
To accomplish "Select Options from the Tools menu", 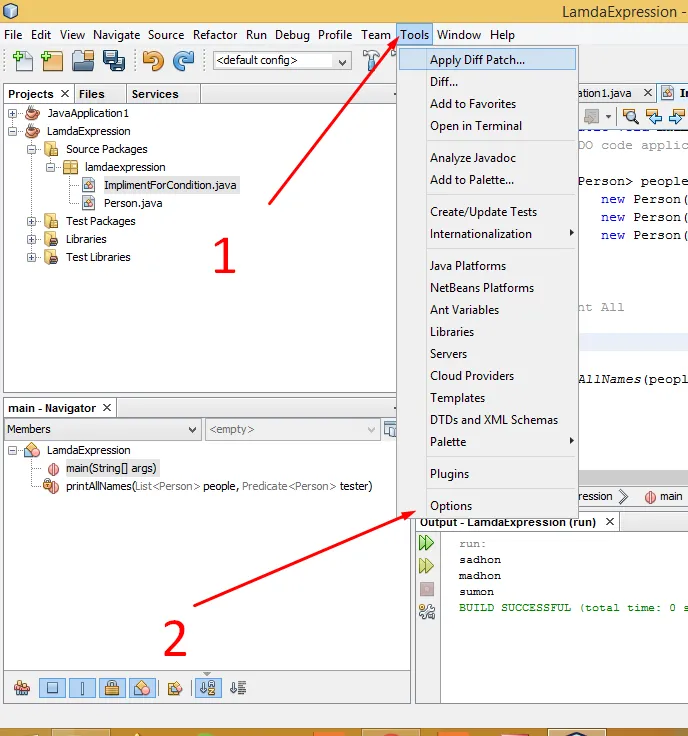I will (x=488, y=506).
